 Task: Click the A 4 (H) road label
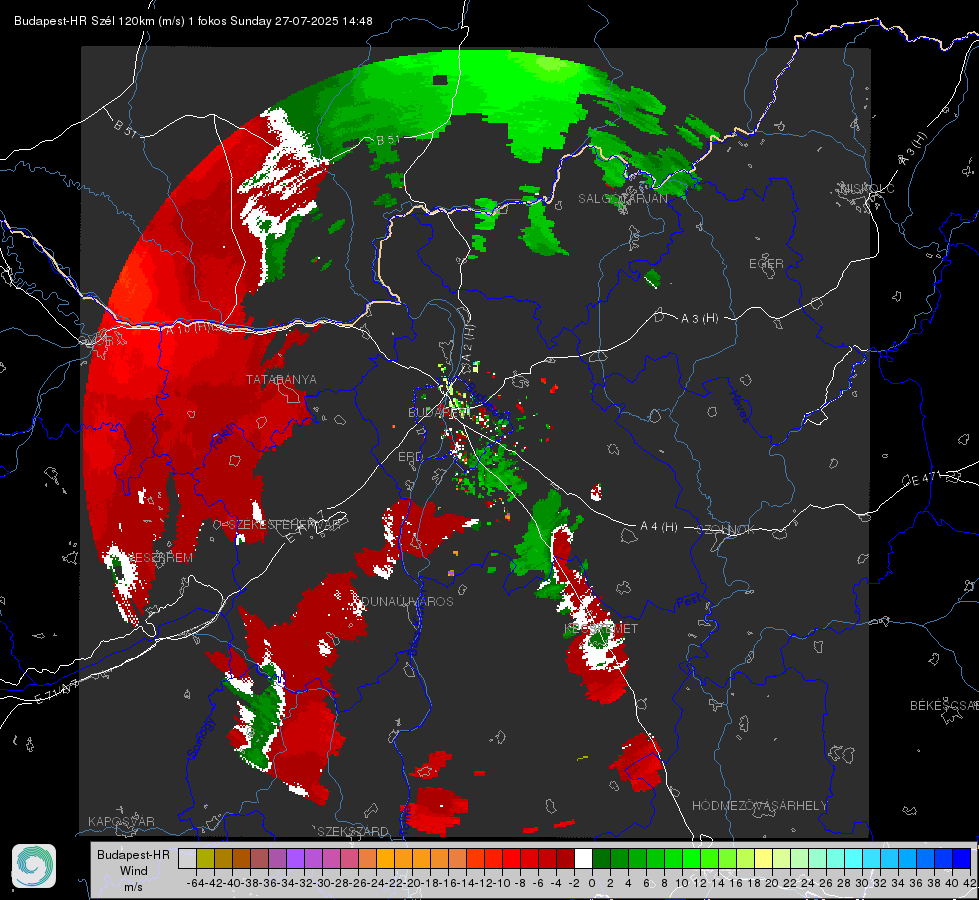tap(659, 527)
